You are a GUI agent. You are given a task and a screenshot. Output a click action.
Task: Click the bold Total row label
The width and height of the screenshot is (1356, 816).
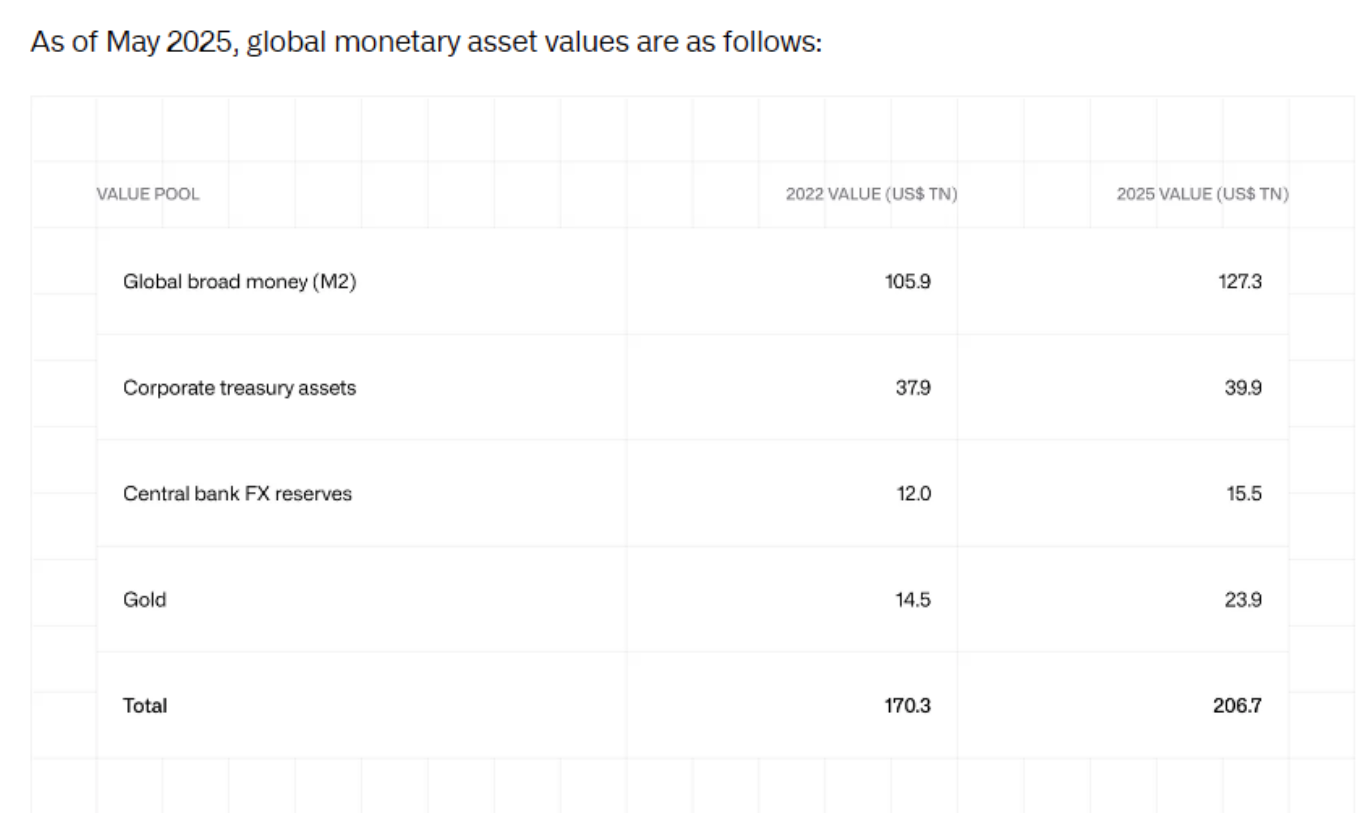145,706
